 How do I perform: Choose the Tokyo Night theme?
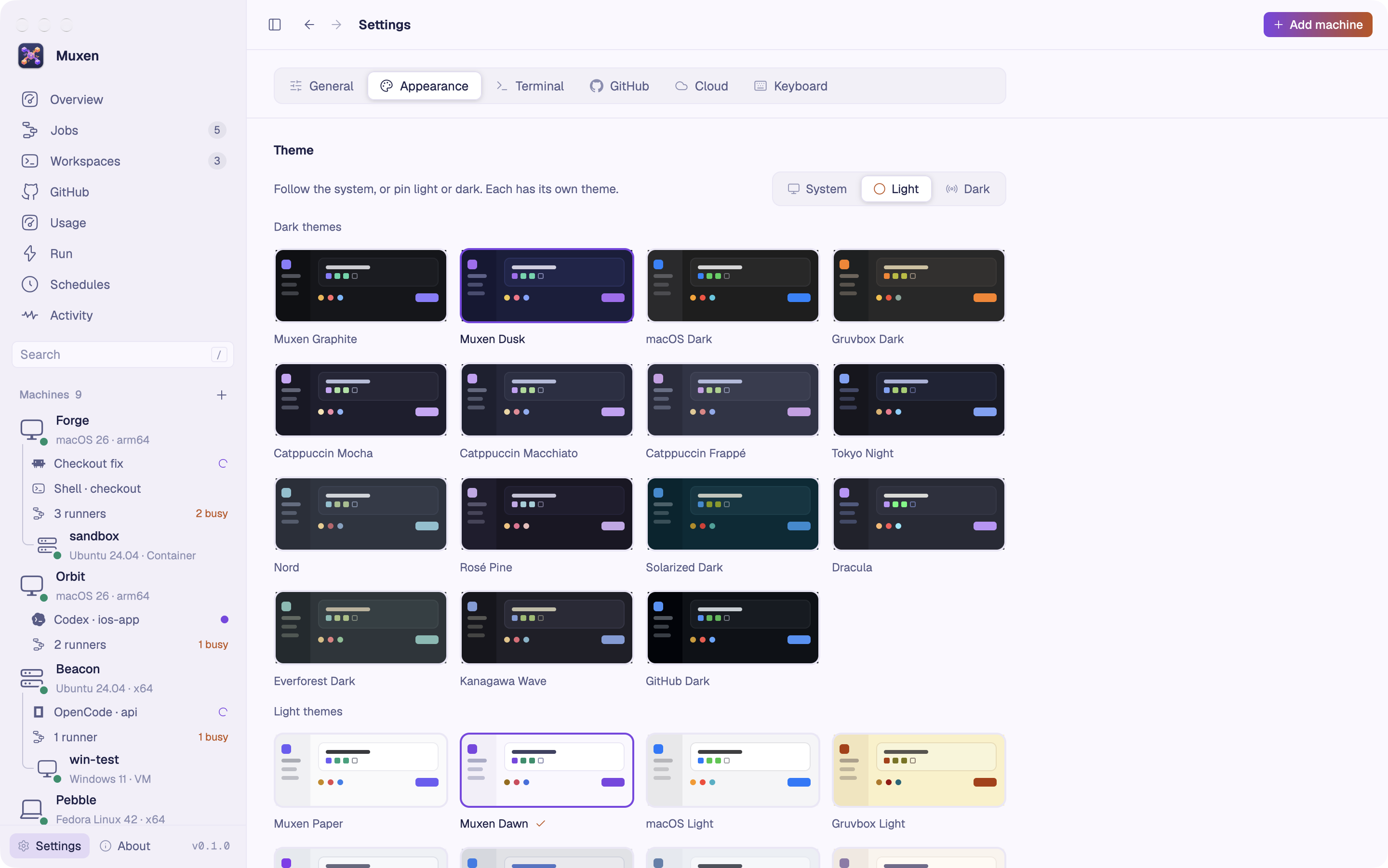918,399
